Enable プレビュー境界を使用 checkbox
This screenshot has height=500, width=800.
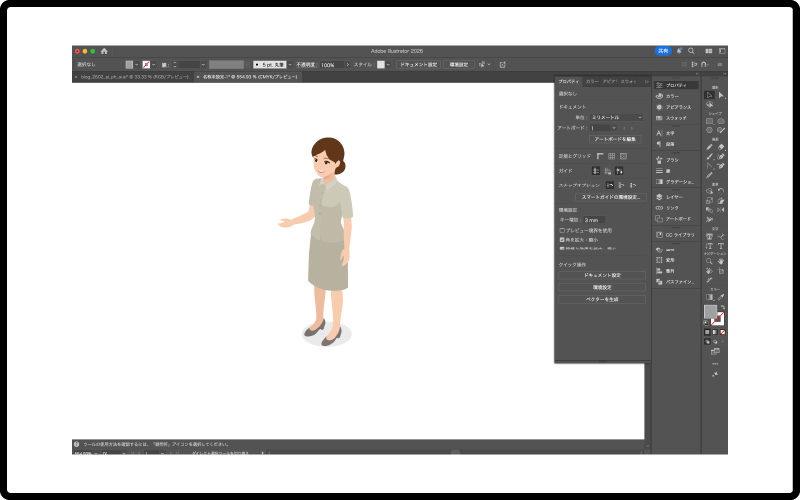[x=562, y=230]
